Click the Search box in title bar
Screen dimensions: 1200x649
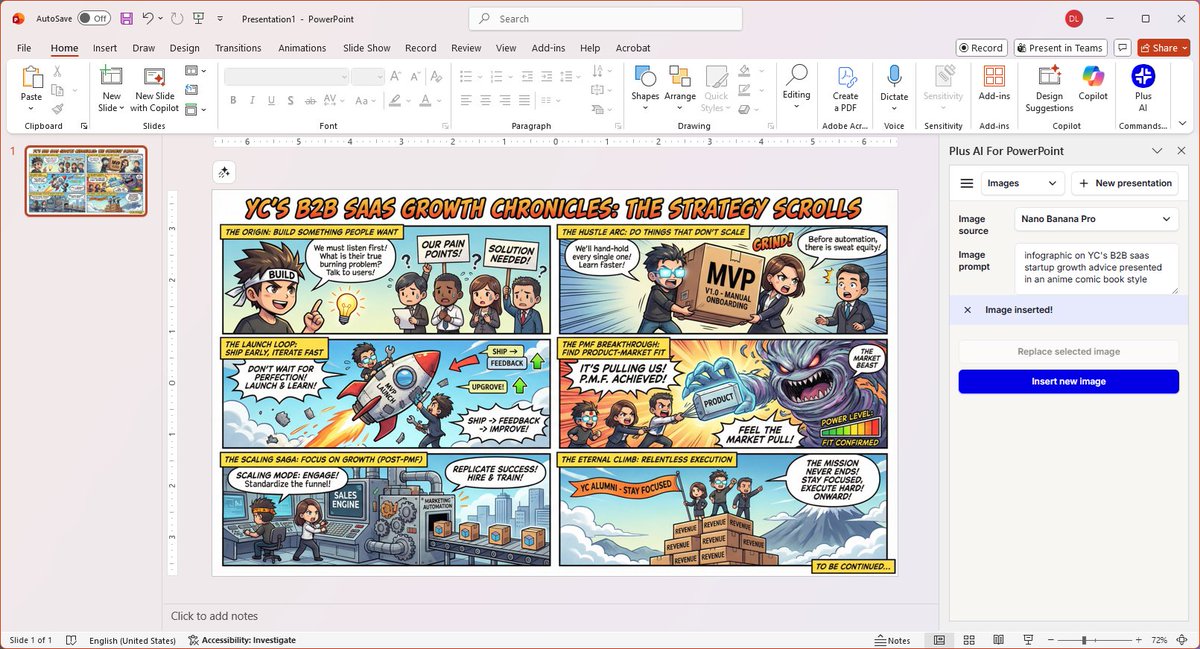tap(606, 19)
